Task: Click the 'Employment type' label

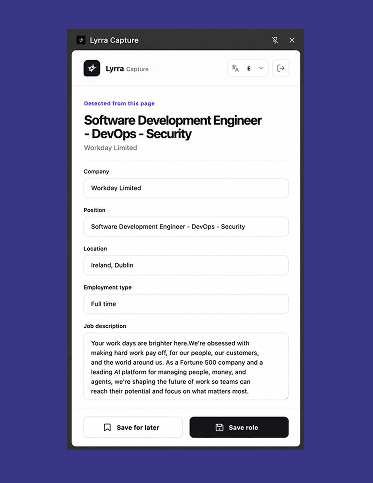Action: (107, 287)
